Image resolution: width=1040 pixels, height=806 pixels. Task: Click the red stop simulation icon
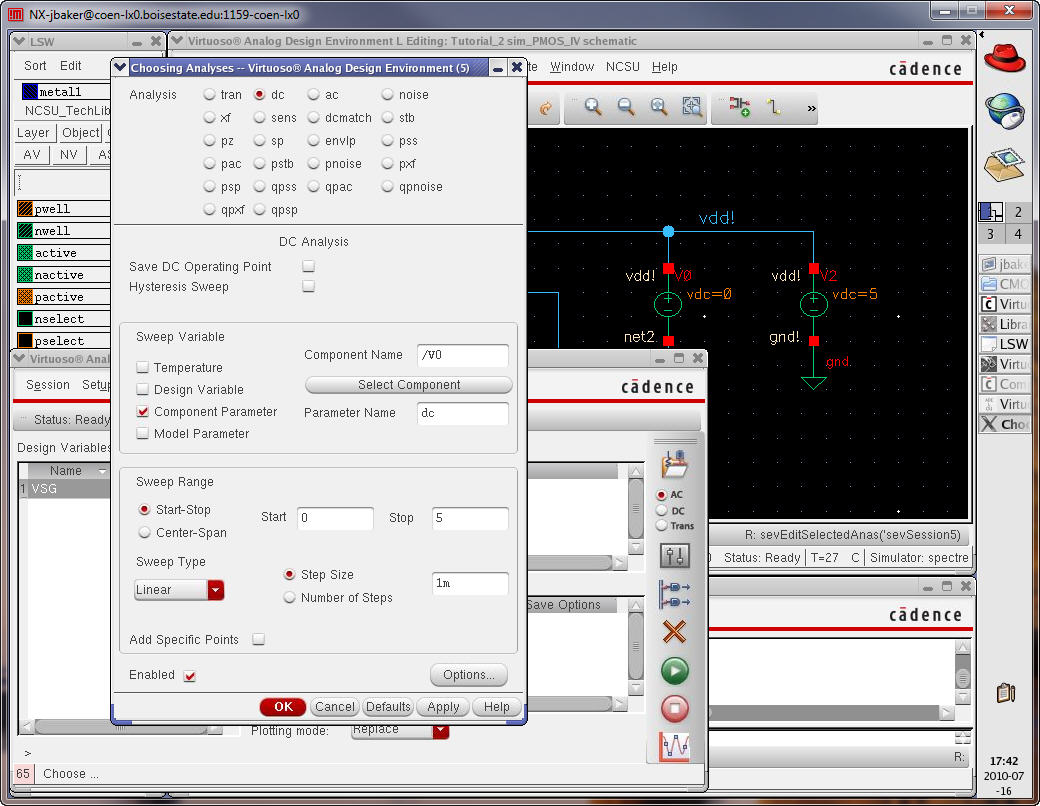point(675,708)
